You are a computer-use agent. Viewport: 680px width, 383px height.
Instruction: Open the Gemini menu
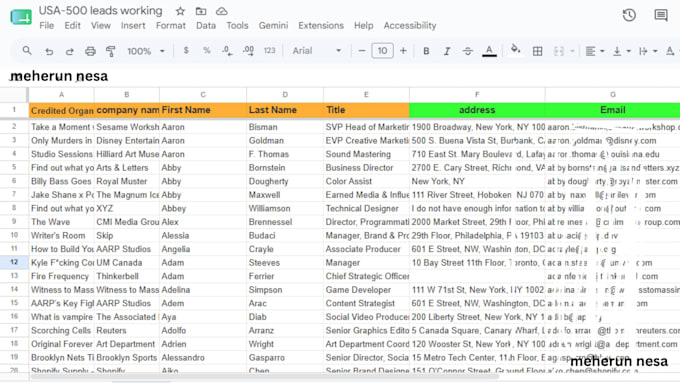[x=273, y=26]
